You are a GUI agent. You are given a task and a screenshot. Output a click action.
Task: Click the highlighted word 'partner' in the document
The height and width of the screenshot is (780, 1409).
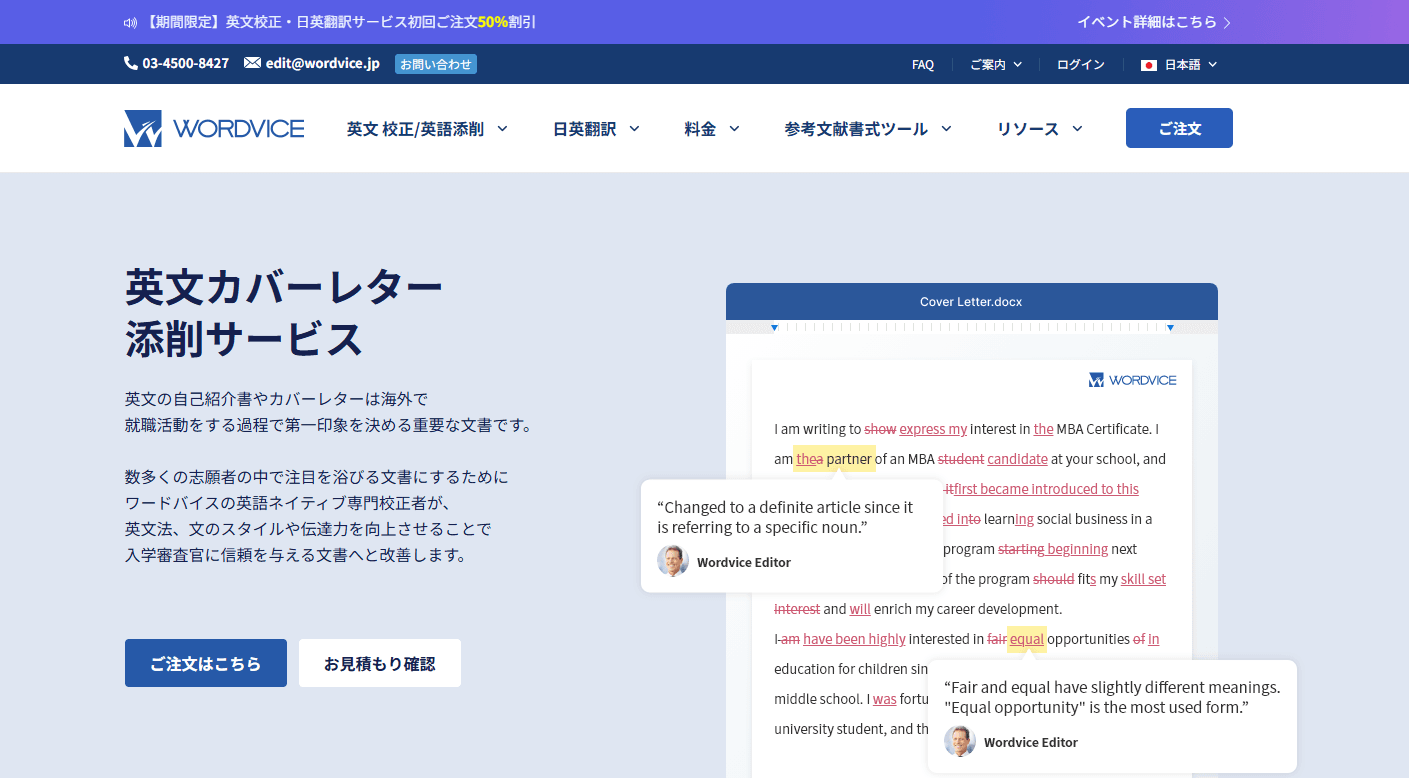(x=849, y=459)
